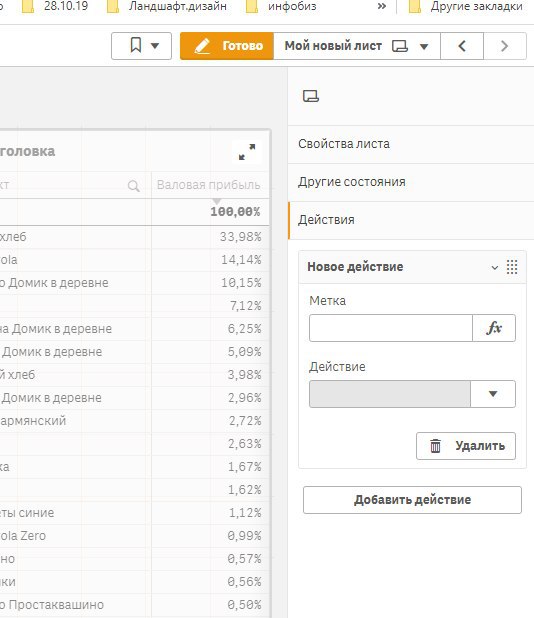Open expression editor fx for Метка

pos(494,328)
